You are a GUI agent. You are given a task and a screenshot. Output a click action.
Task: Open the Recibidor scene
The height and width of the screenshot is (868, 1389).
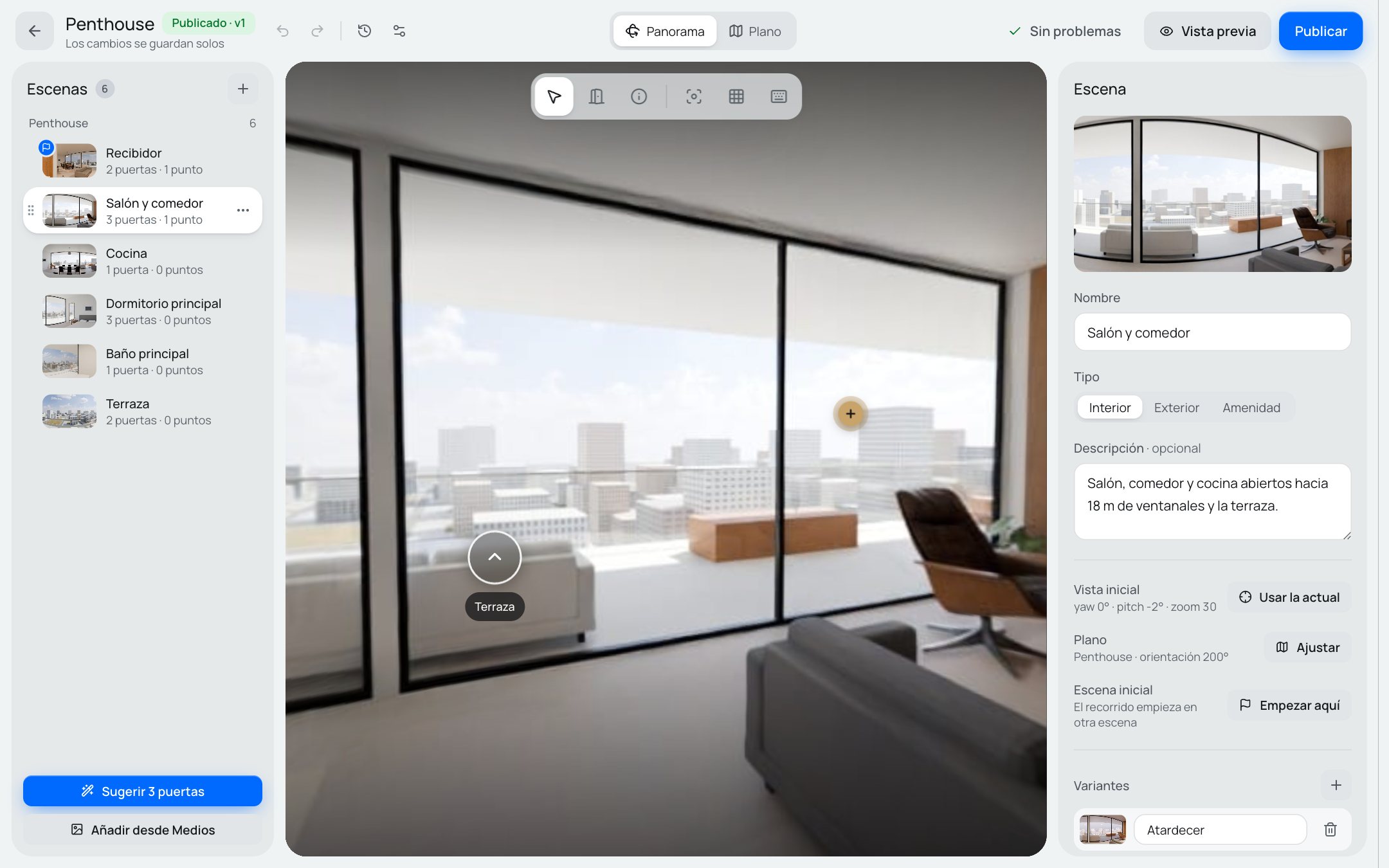coord(143,161)
